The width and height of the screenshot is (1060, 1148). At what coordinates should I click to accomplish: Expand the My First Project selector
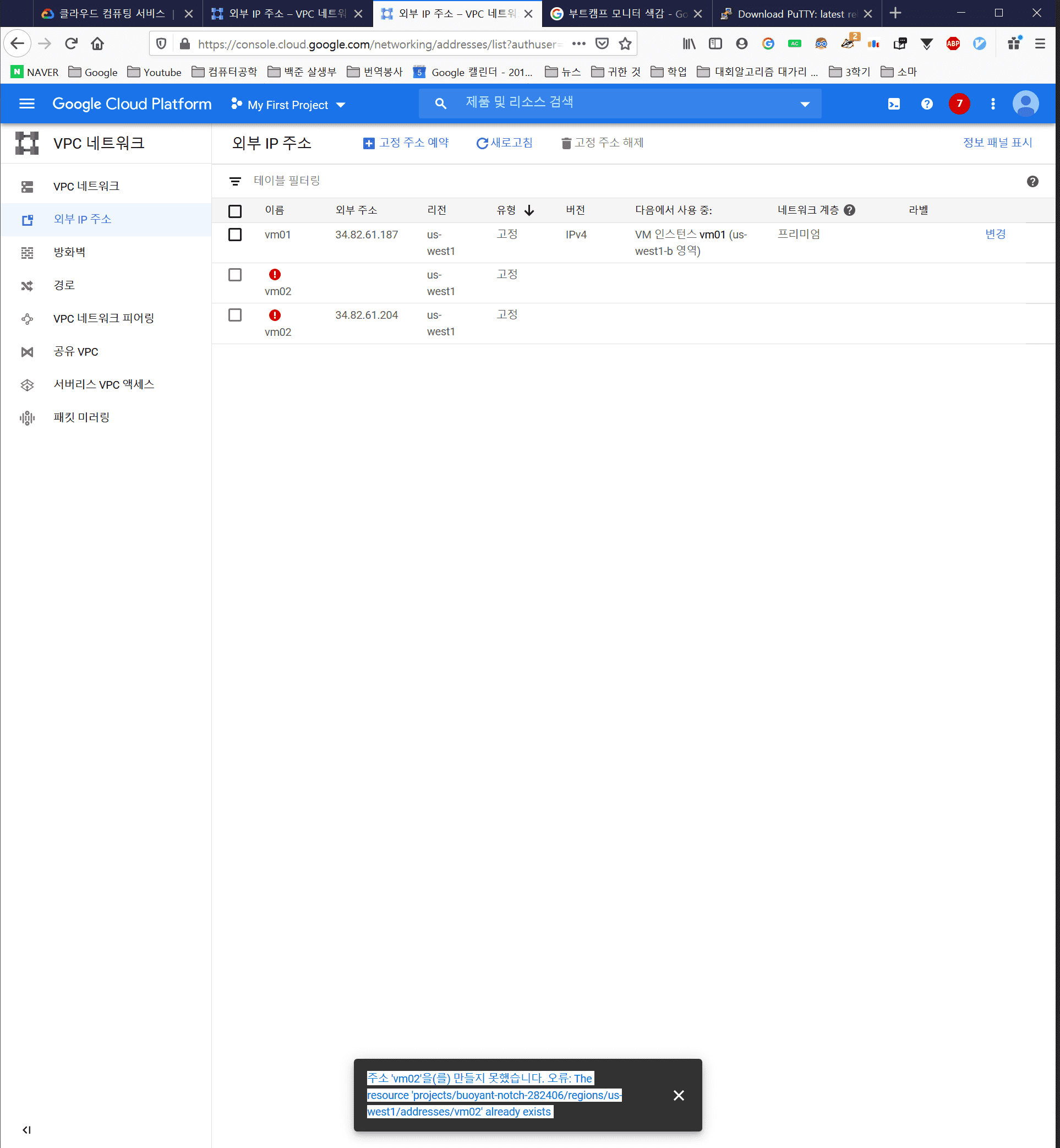[x=288, y=105]
